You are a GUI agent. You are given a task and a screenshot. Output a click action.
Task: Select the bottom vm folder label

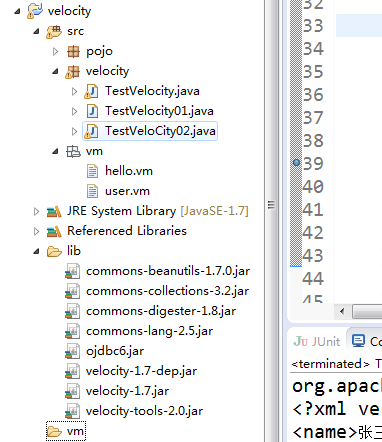[75, 431]
